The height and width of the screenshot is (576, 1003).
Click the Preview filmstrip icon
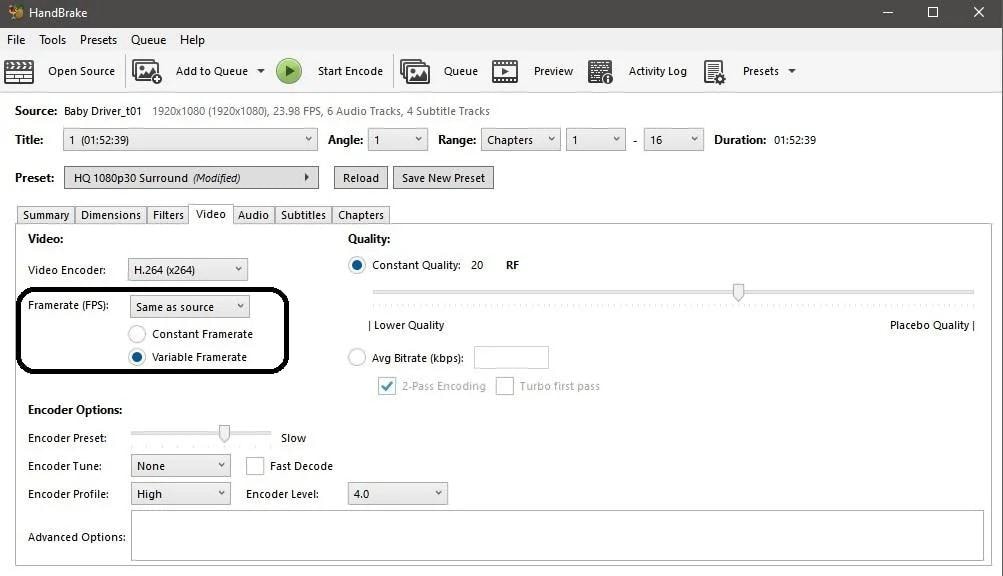tap(505, 71)
